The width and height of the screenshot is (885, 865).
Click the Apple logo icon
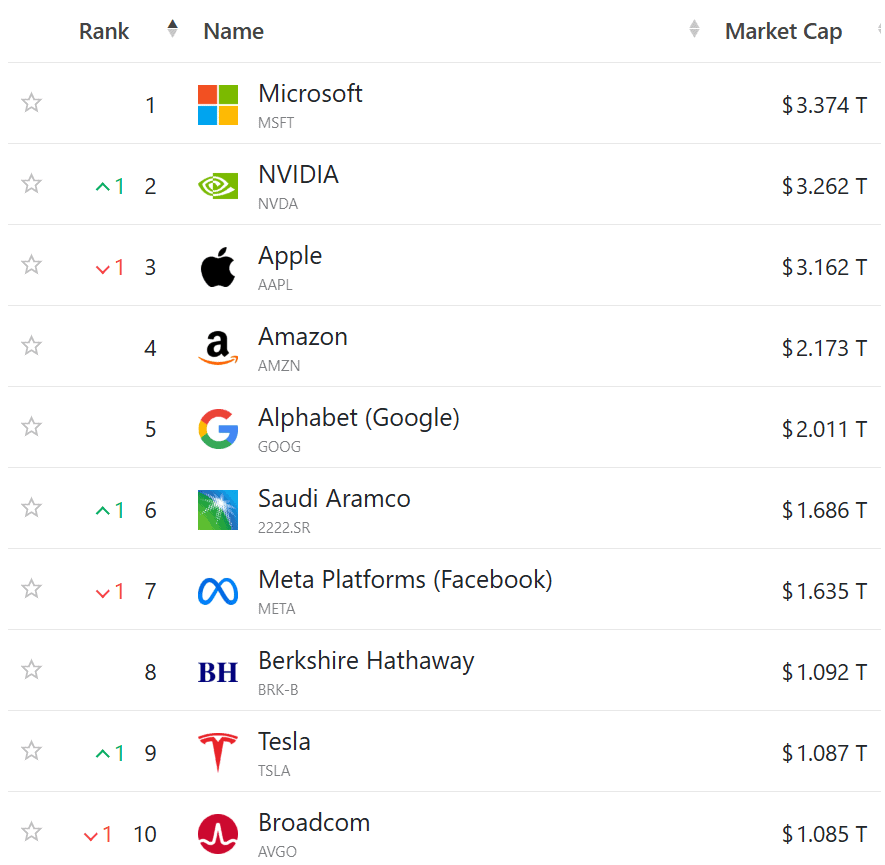218,267
